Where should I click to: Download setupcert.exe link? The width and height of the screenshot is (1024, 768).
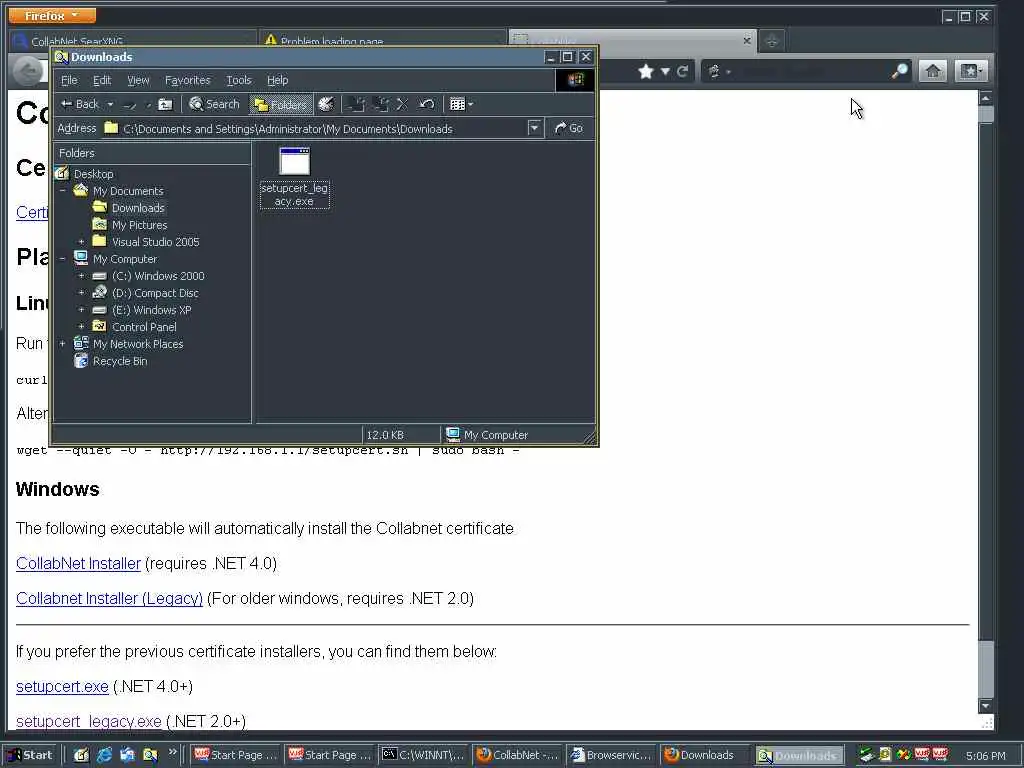[62, 686]
